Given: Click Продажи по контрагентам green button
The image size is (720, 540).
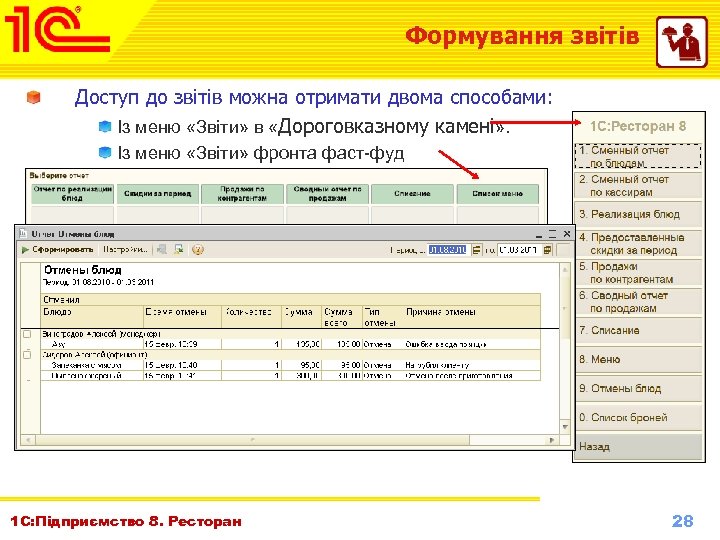Looking at the screenshot, I should [242, 194].
